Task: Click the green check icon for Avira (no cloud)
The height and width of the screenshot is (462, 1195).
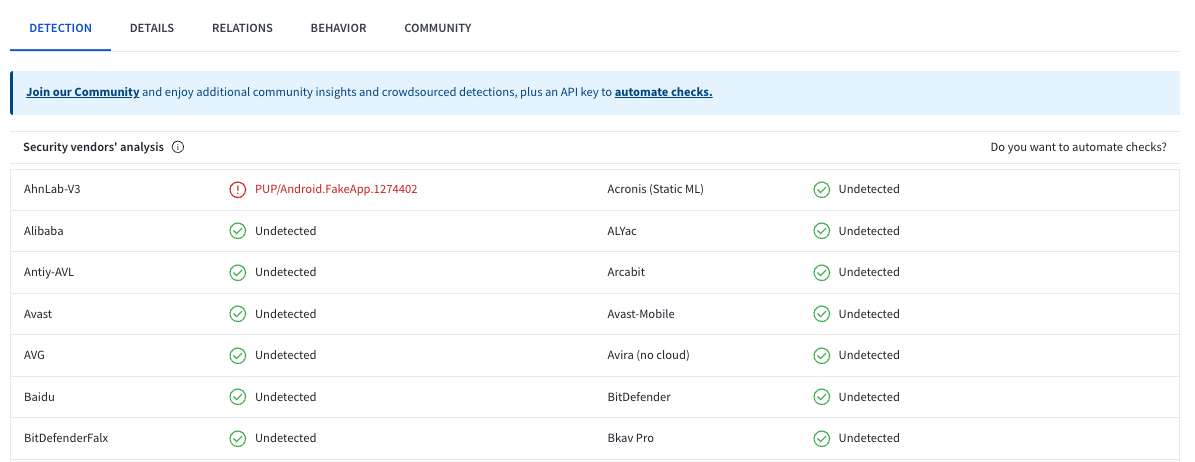Action: 822,355
